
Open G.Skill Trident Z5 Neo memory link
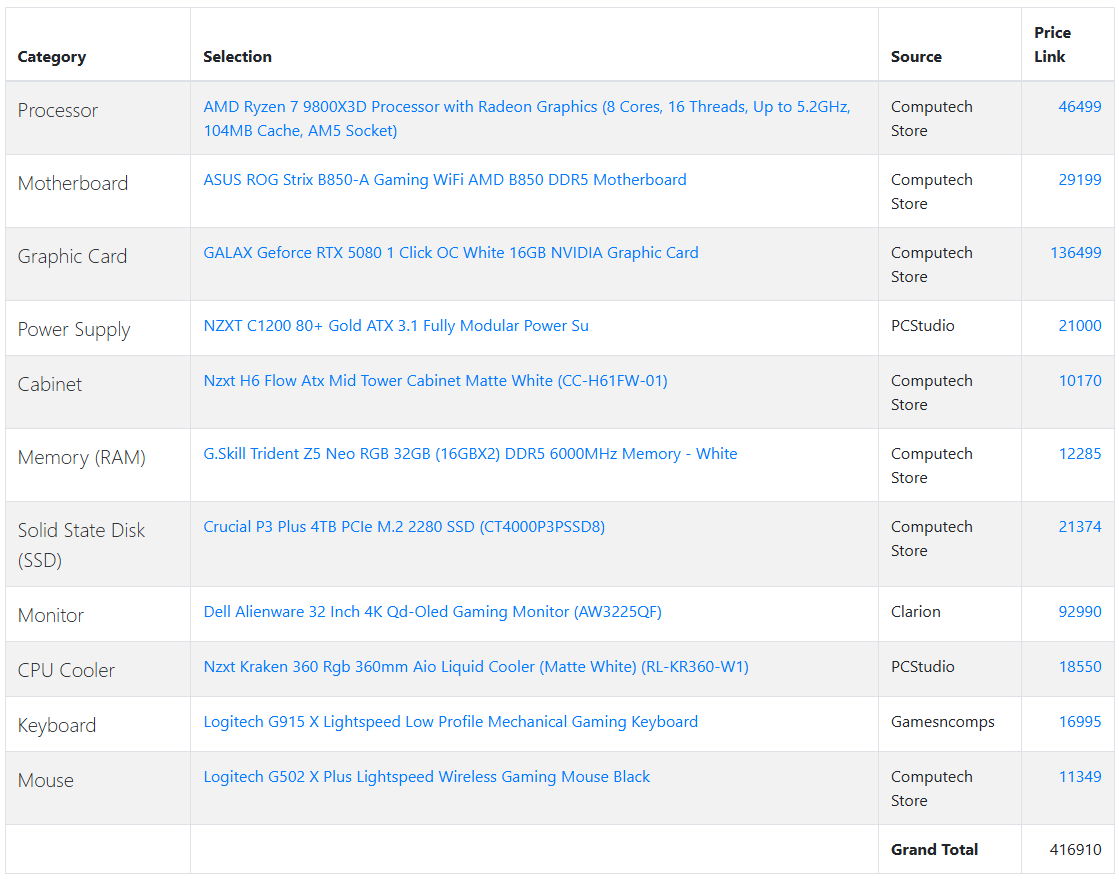pos(470,454)
